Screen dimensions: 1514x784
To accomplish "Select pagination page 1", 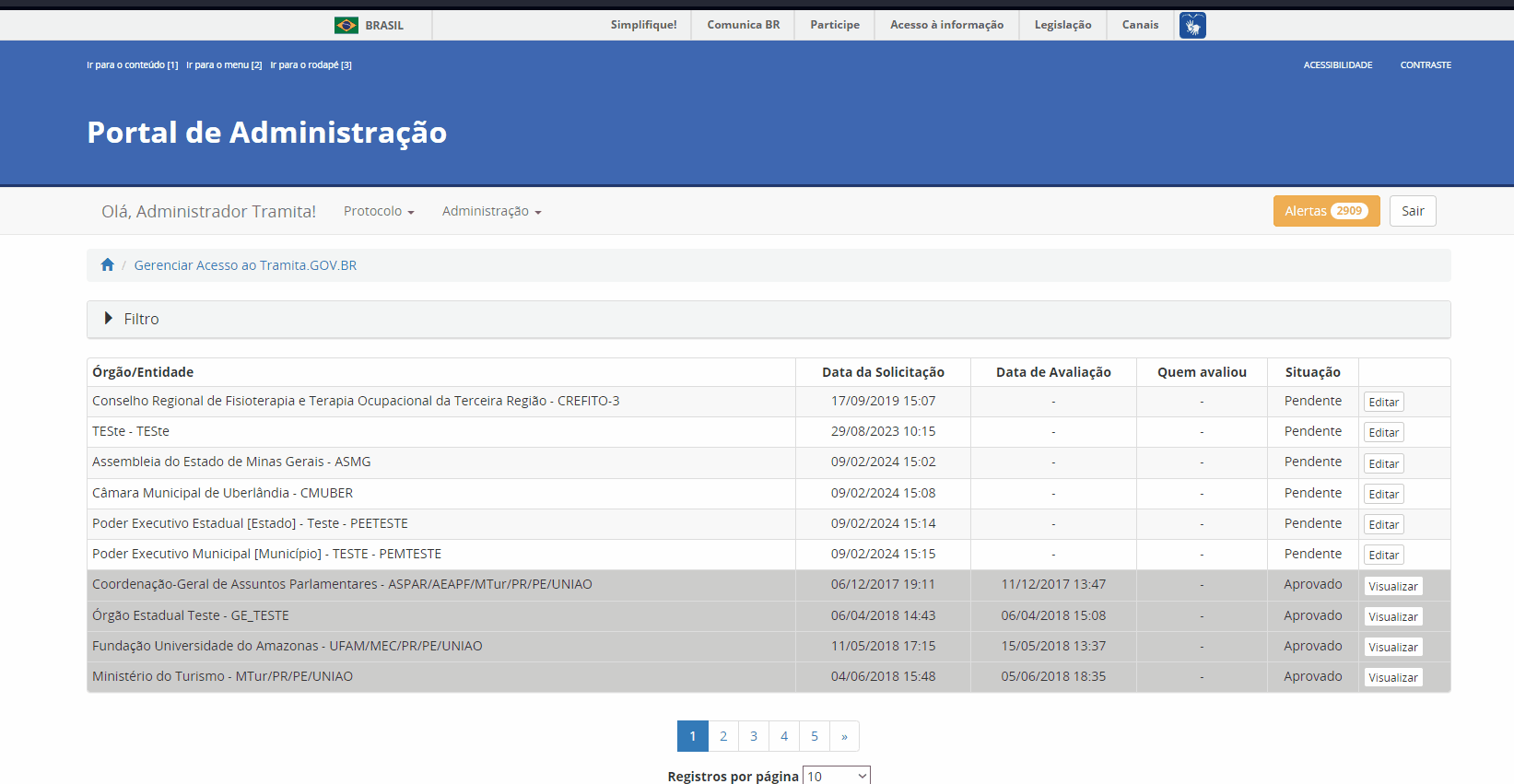I will tap(693, 736).
